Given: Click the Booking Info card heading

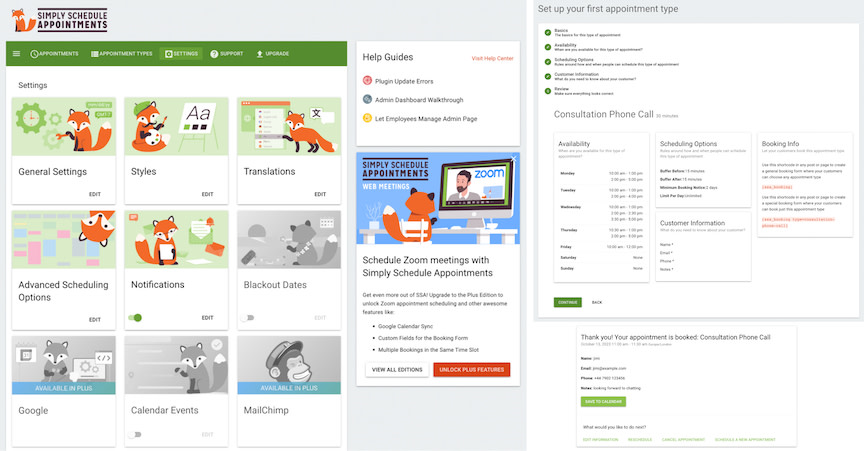Looking at the screenshot, I should tap(780, 143).
